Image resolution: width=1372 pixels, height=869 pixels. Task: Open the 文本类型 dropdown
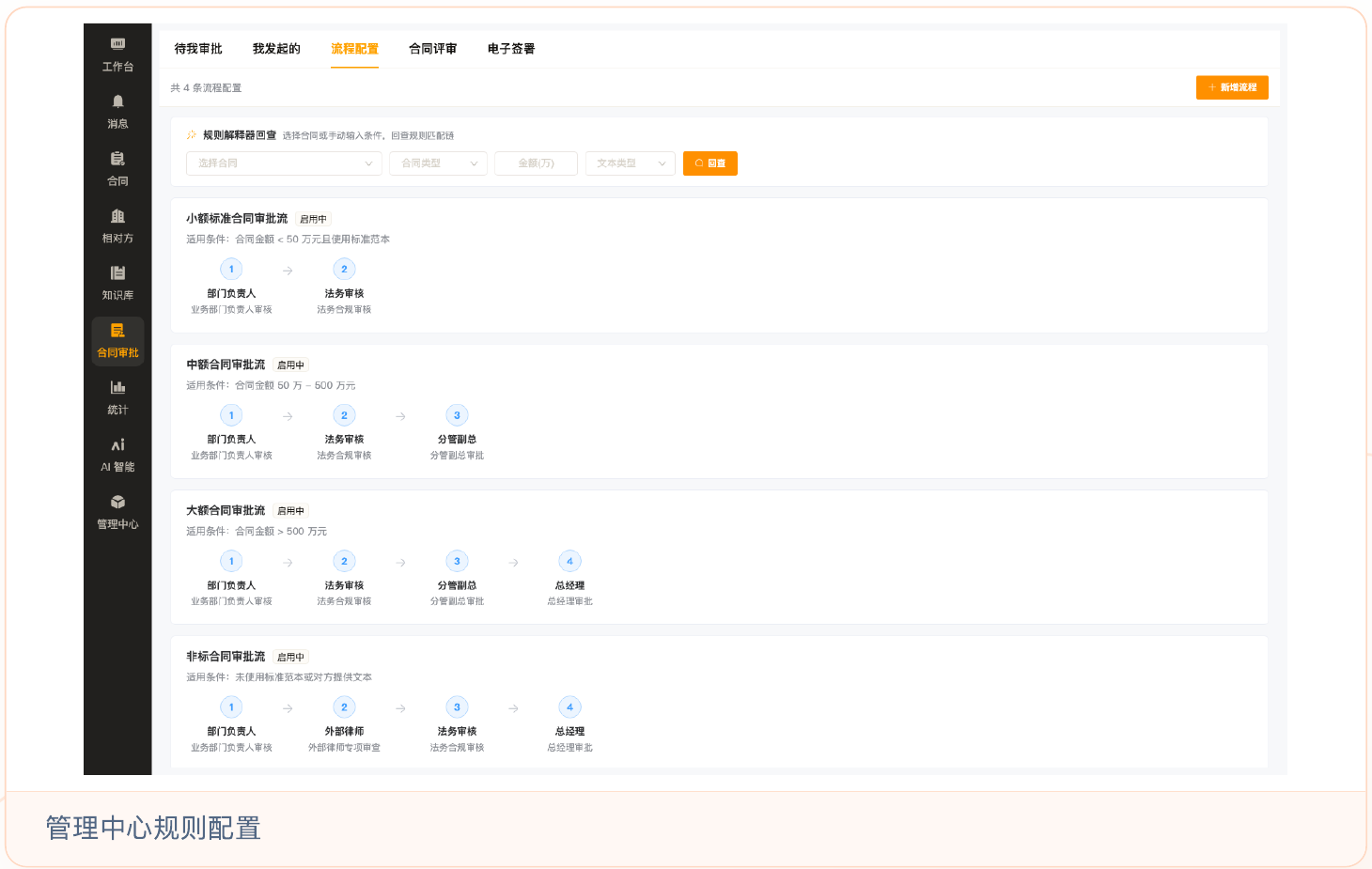click(630, 163)
